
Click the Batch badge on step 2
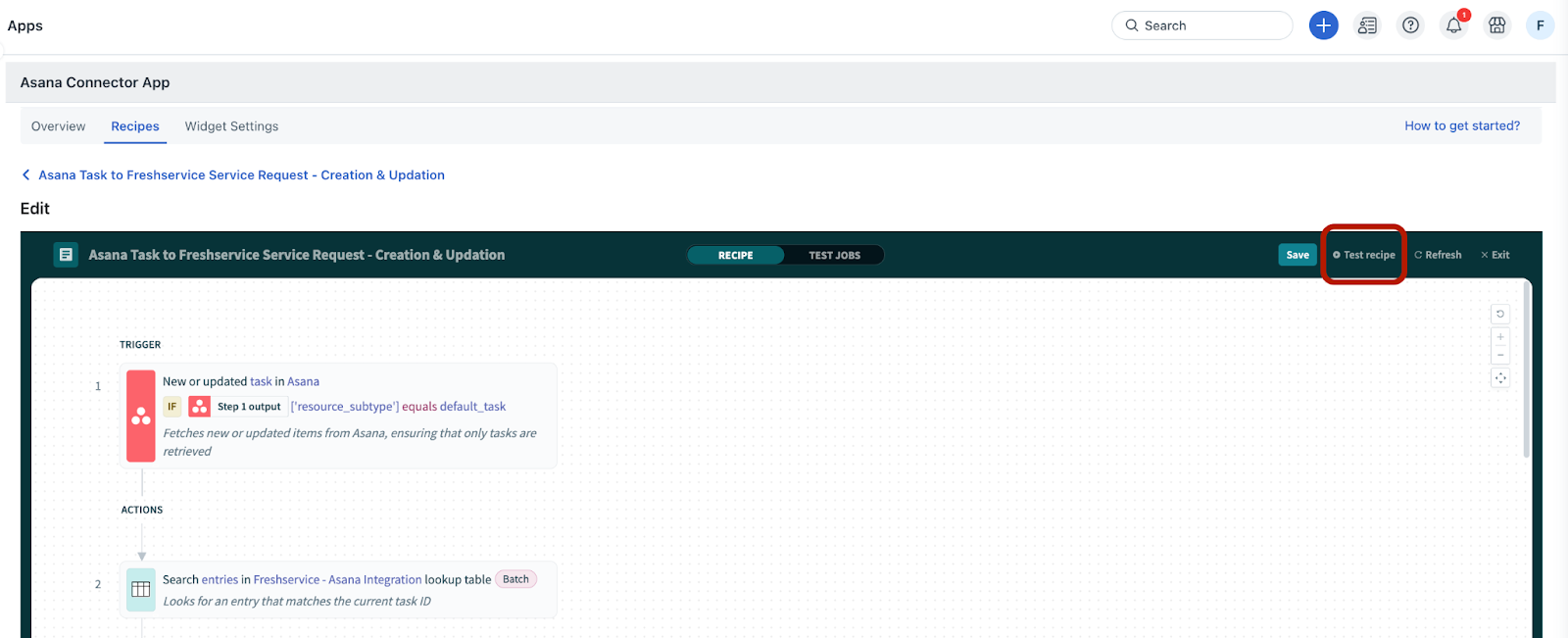[x=515, y=579]
